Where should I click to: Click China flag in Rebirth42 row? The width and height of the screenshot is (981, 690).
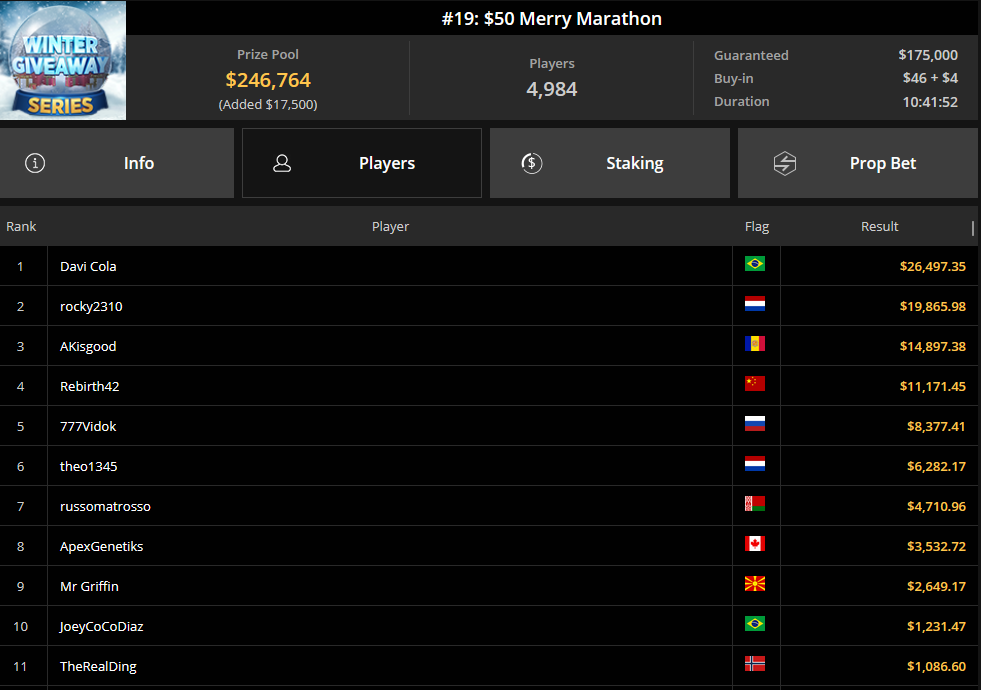click(x=755, y=384)
